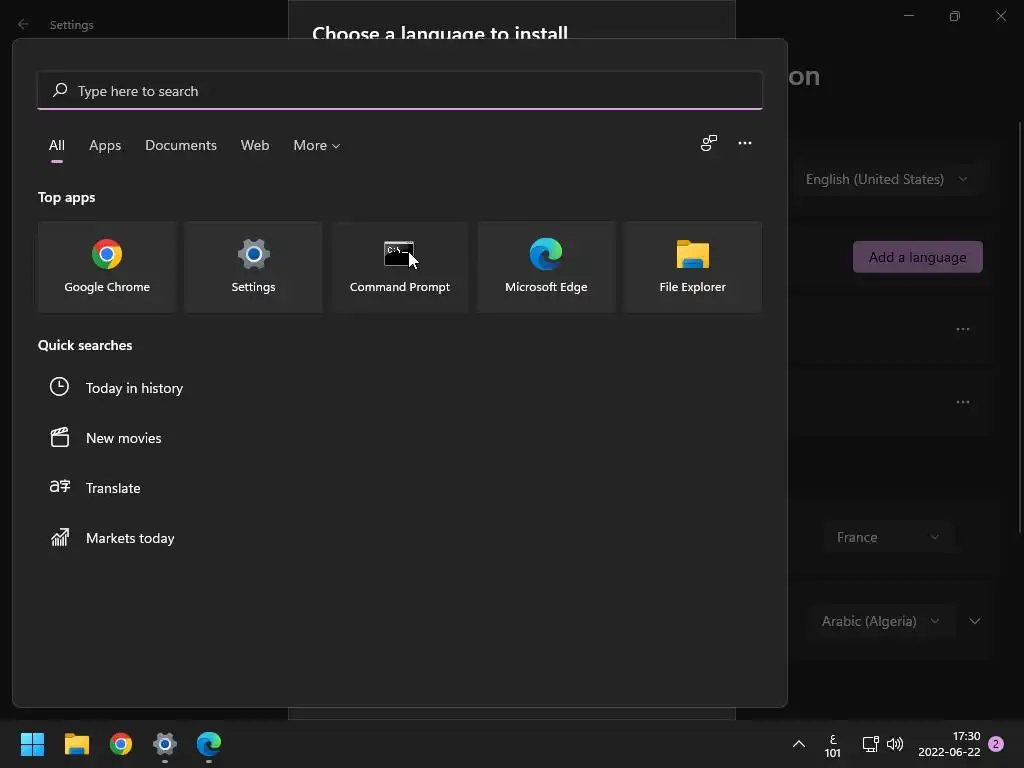
Task: Click the Arabic 101 keyboard layout indicator
Action: (833, 745)
